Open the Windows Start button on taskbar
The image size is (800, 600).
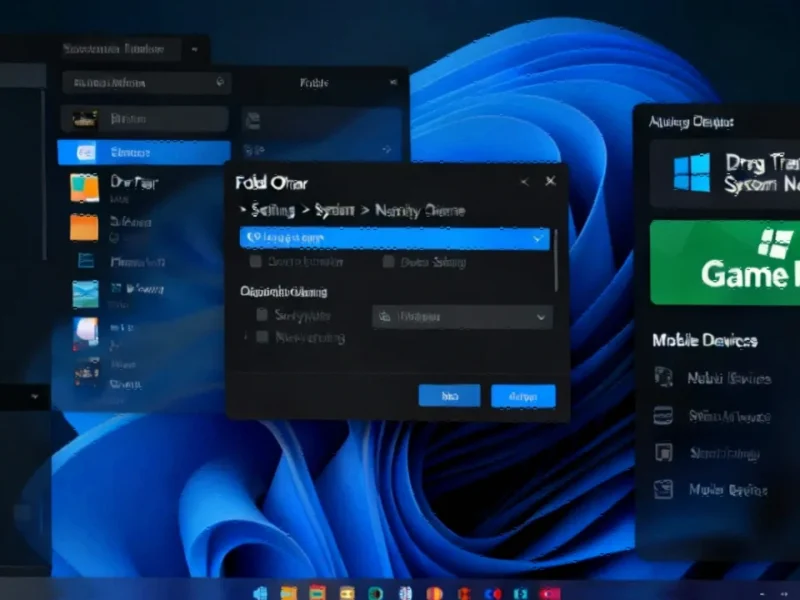[260, 592]
